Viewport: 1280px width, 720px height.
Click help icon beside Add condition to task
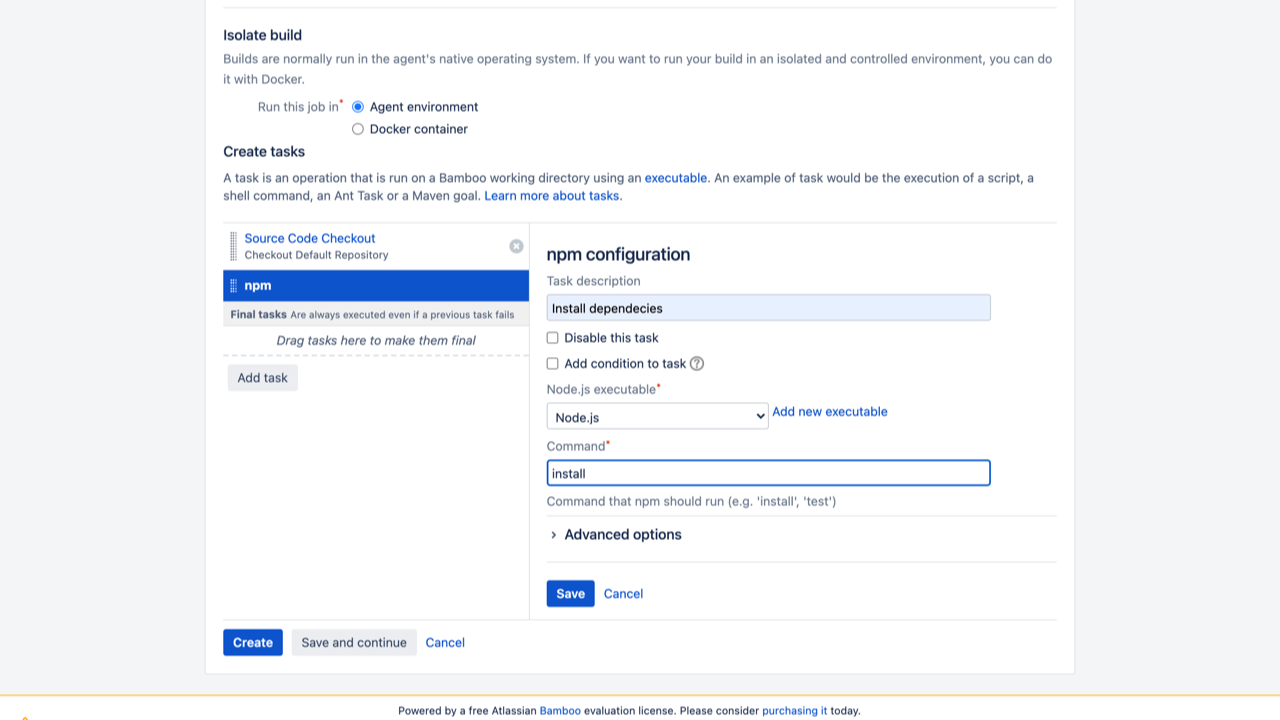pos(697,364)
